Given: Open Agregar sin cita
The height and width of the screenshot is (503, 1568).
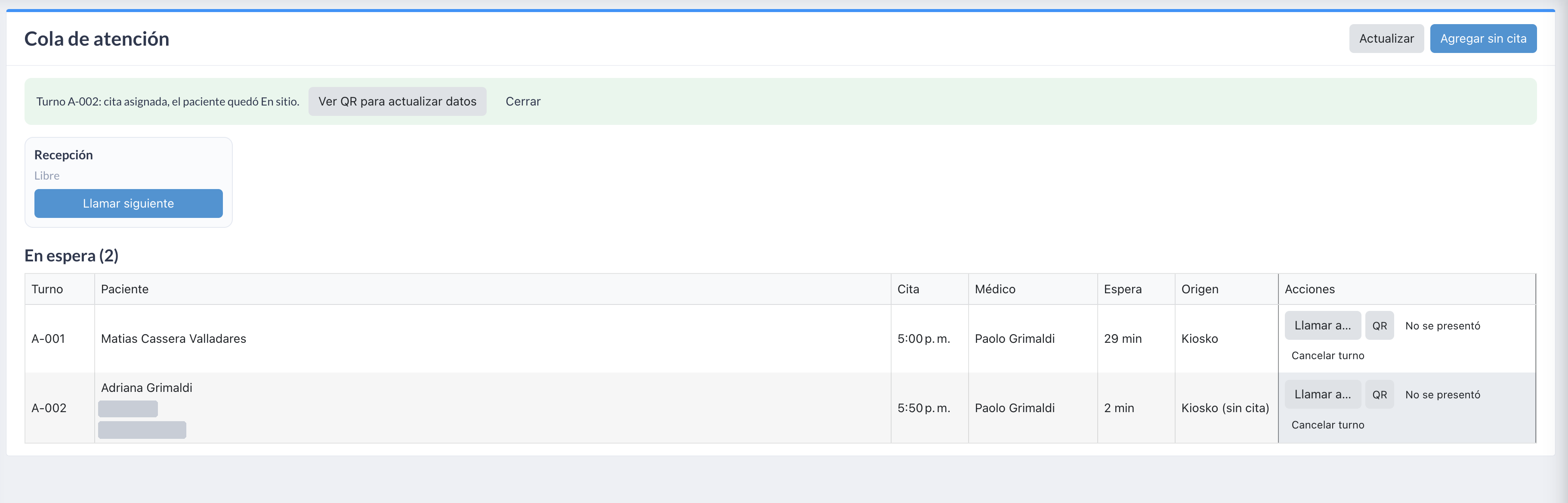Looking at the screenshot, I should click(x=1483, y=38).
